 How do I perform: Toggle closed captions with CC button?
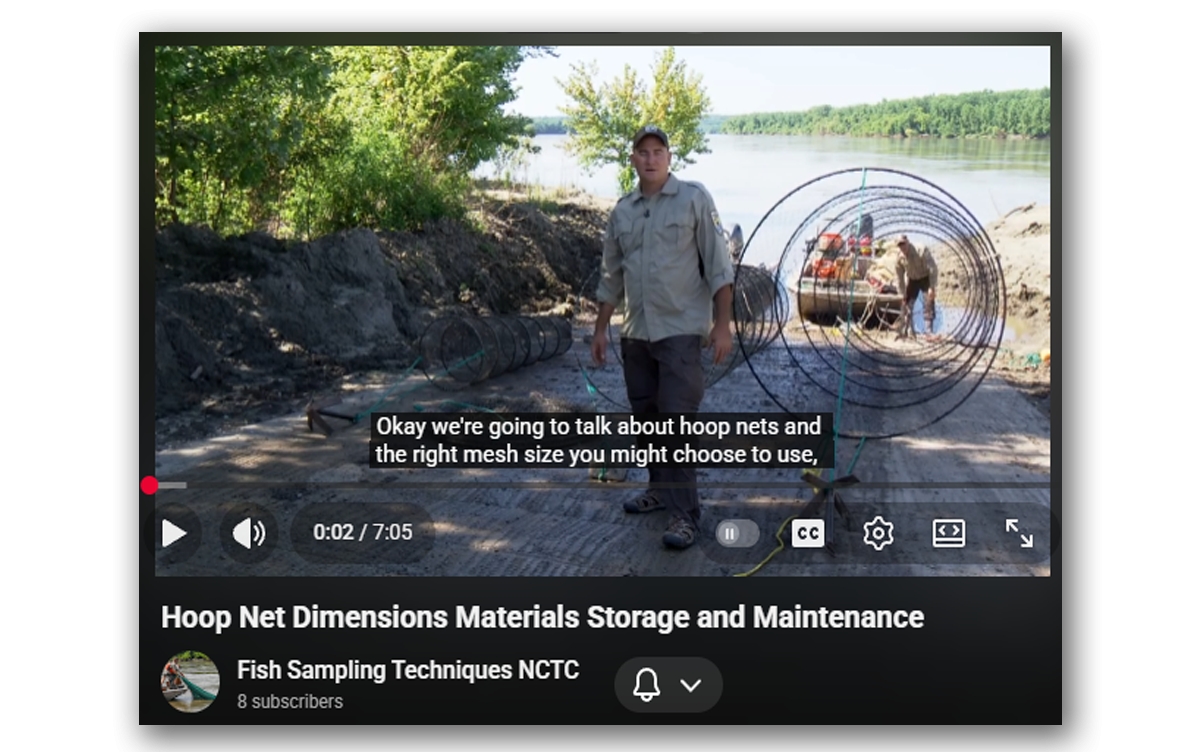(808, 533)
